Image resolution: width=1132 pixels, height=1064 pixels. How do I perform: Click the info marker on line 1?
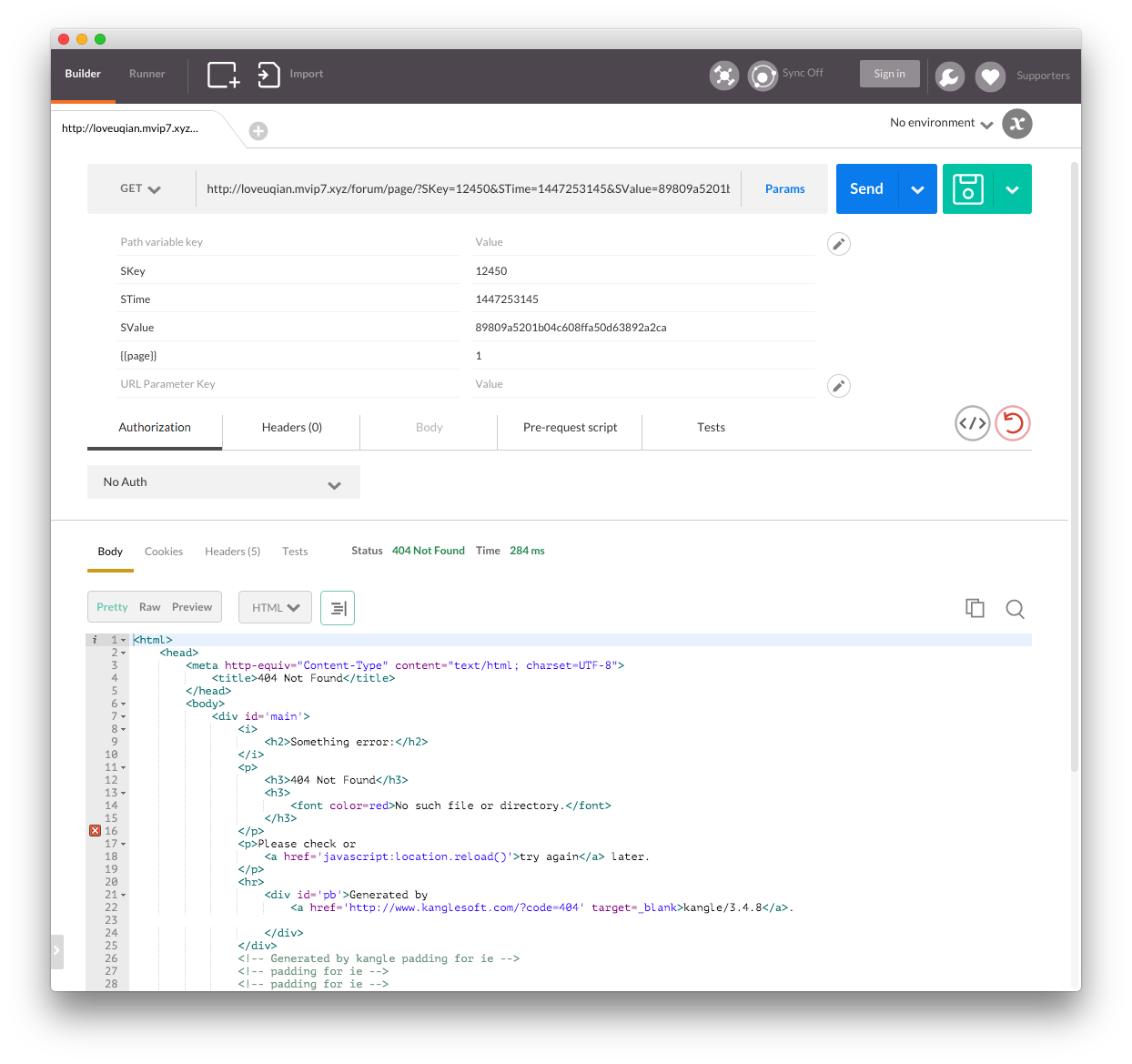95,640
